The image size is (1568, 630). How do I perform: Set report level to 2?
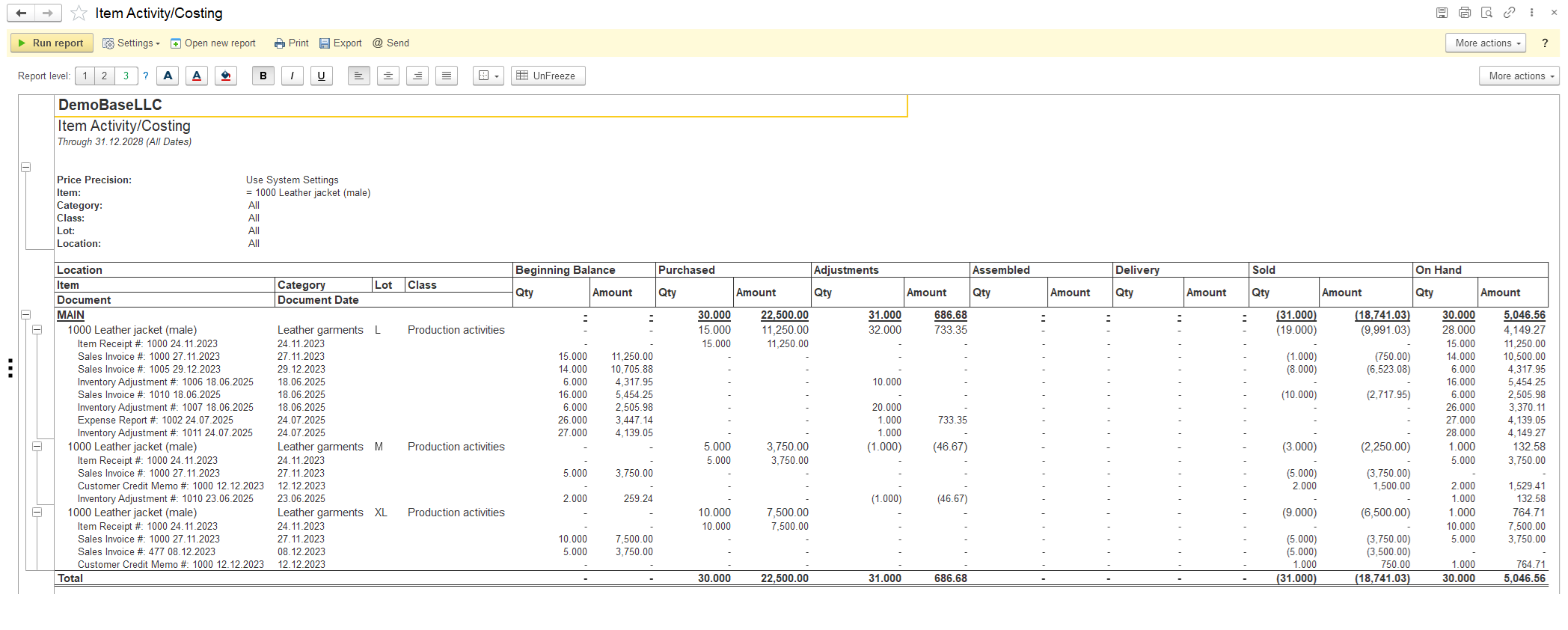105,76
